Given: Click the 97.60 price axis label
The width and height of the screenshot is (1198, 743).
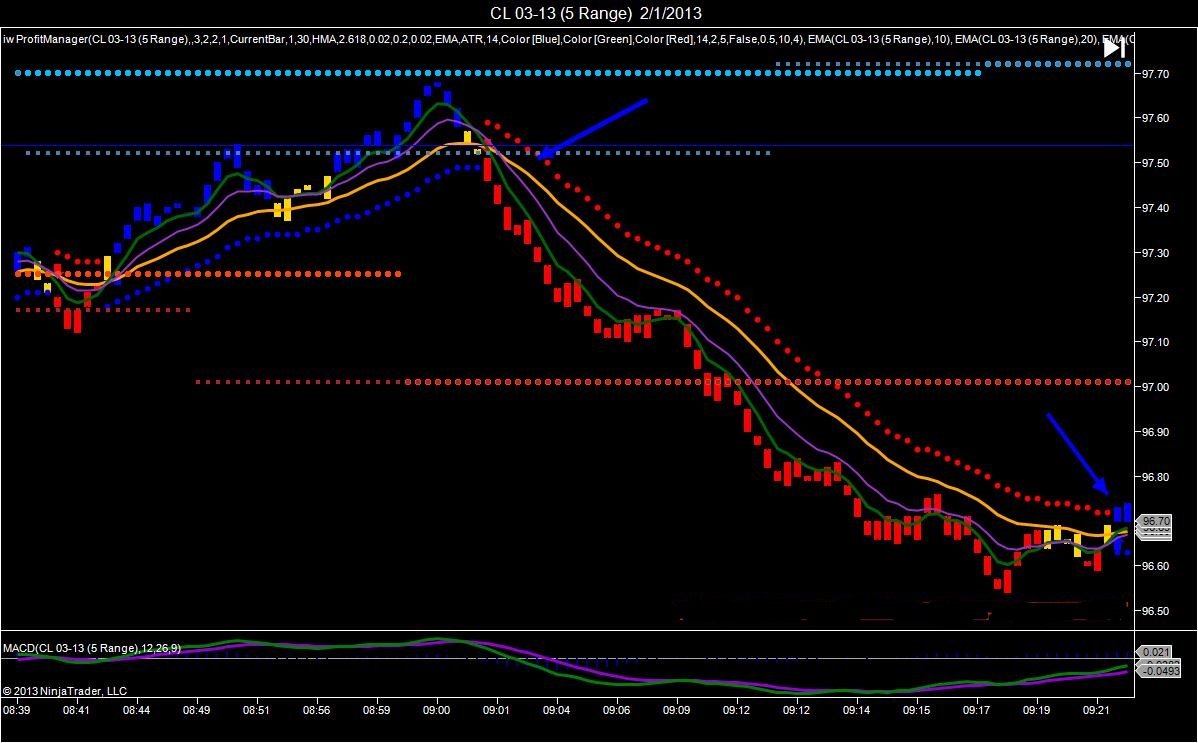Looking at the screenshot, I should [1155, 118].
